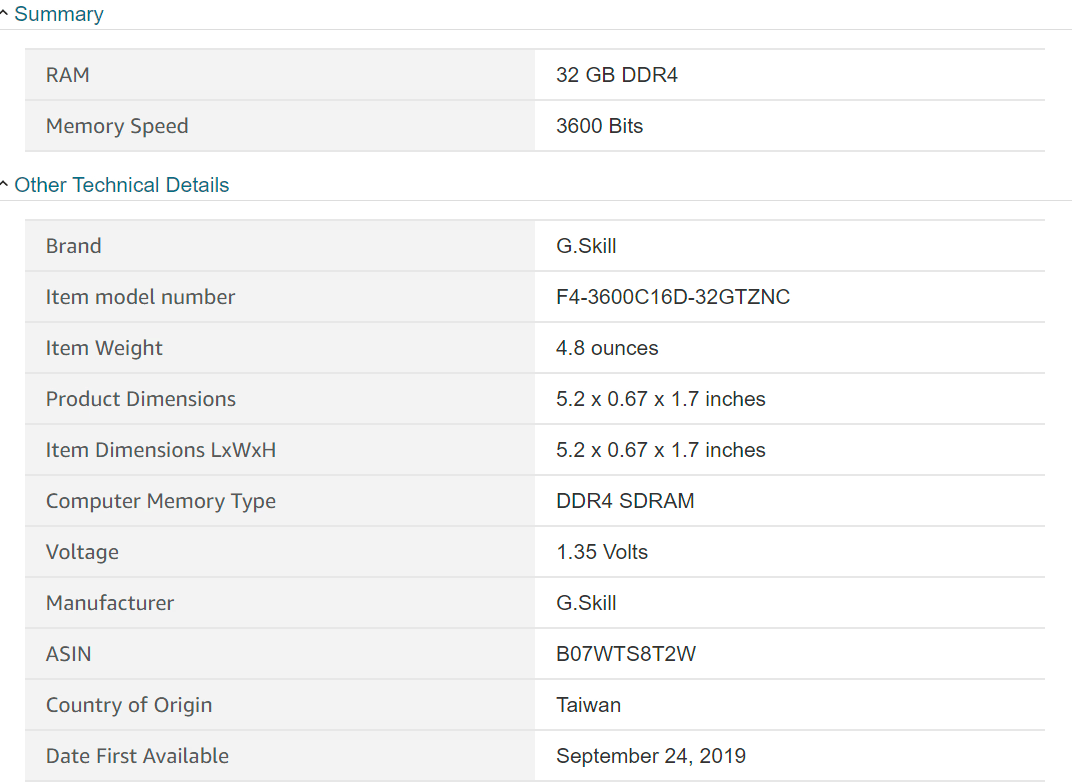Select the Computer Memory Type label
Viewport: 1083px width, 784px height.
(161, 501)
